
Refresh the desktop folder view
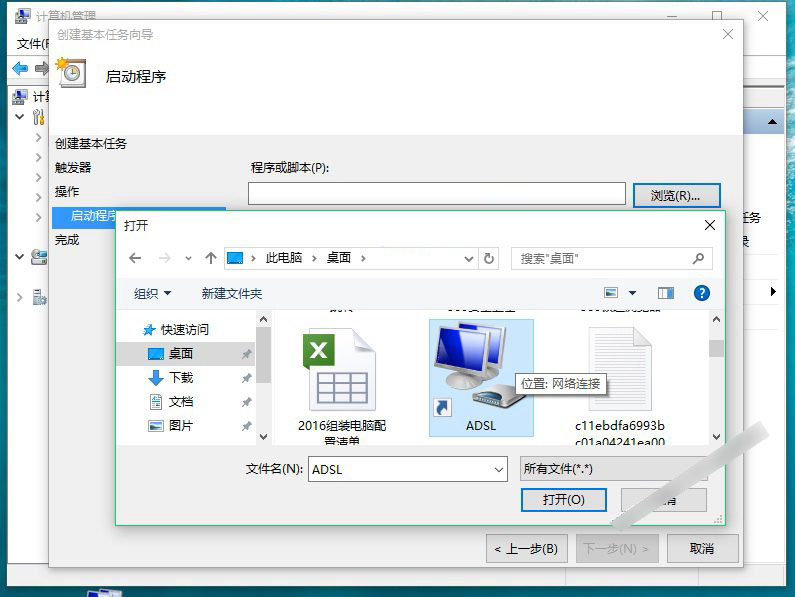pyautogui.click(x=489, y=259)
